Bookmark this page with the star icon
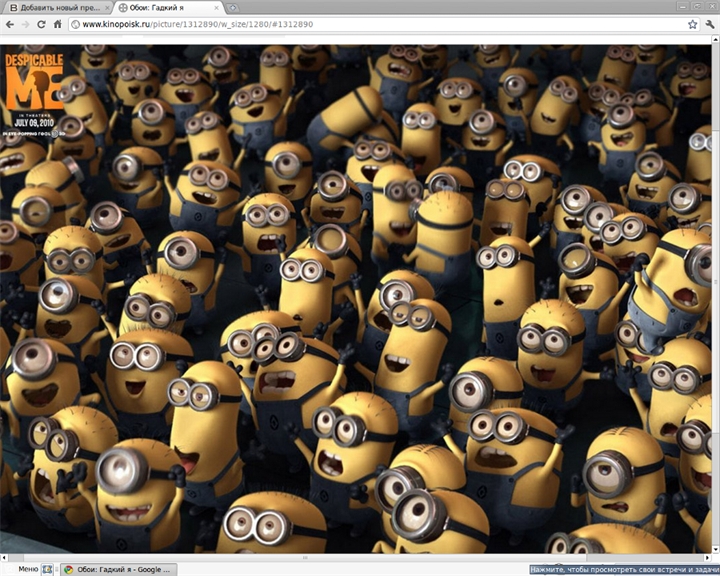The width and height of the screenshot is (720, 576). click(692, 24)
